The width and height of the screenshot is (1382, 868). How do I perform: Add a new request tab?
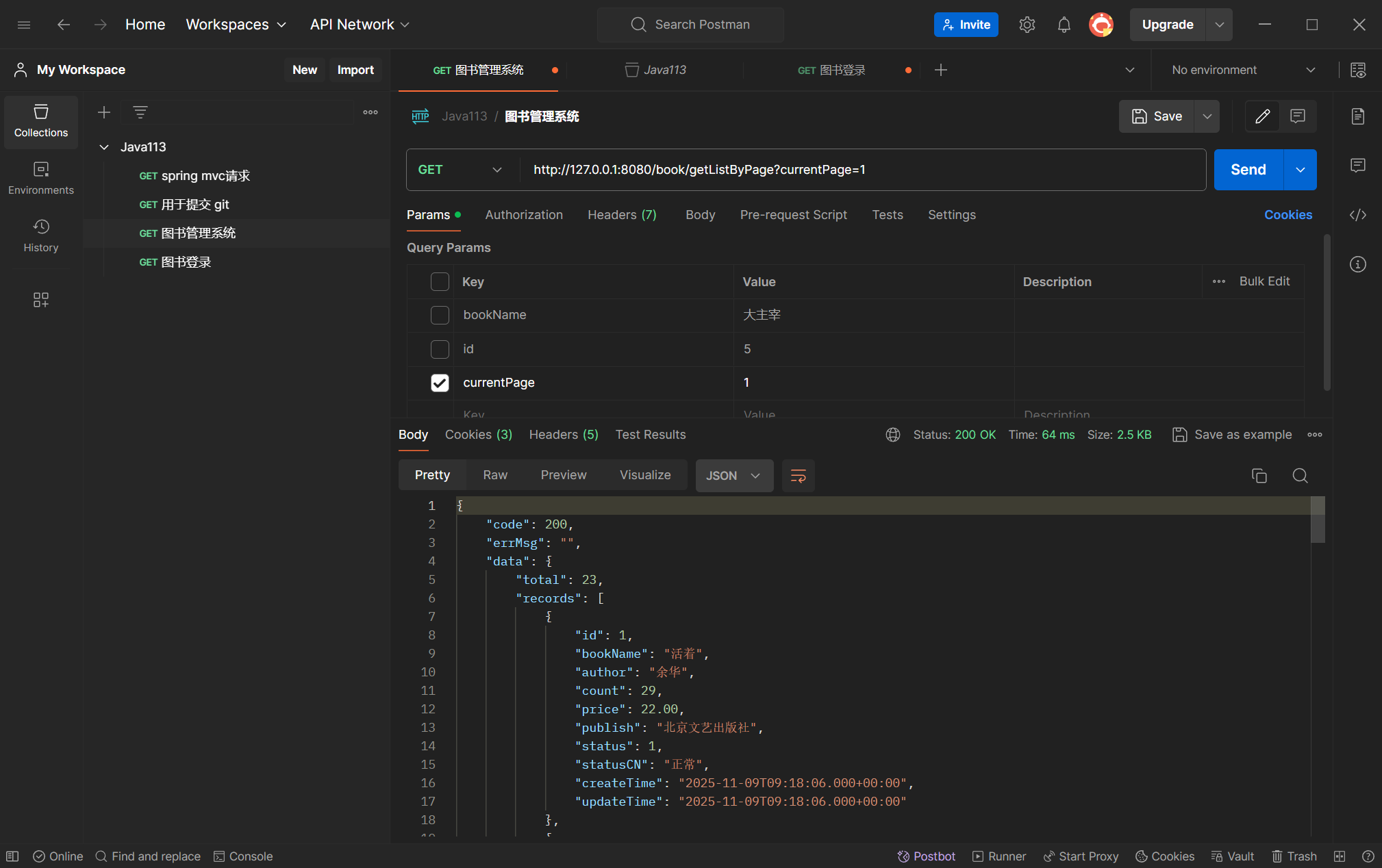[x=941, y=70]
